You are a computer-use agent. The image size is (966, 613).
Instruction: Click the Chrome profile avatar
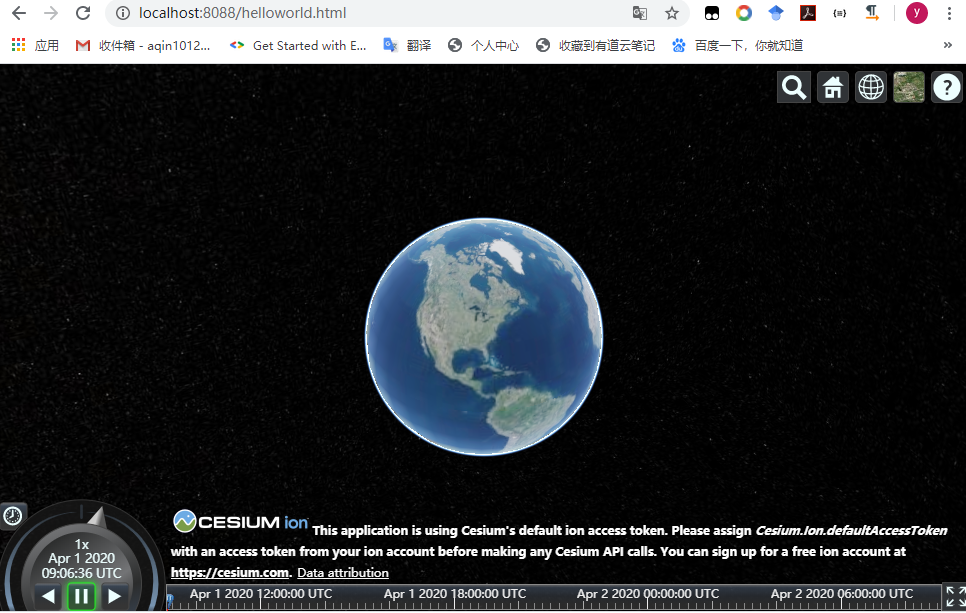coord(916,14)
